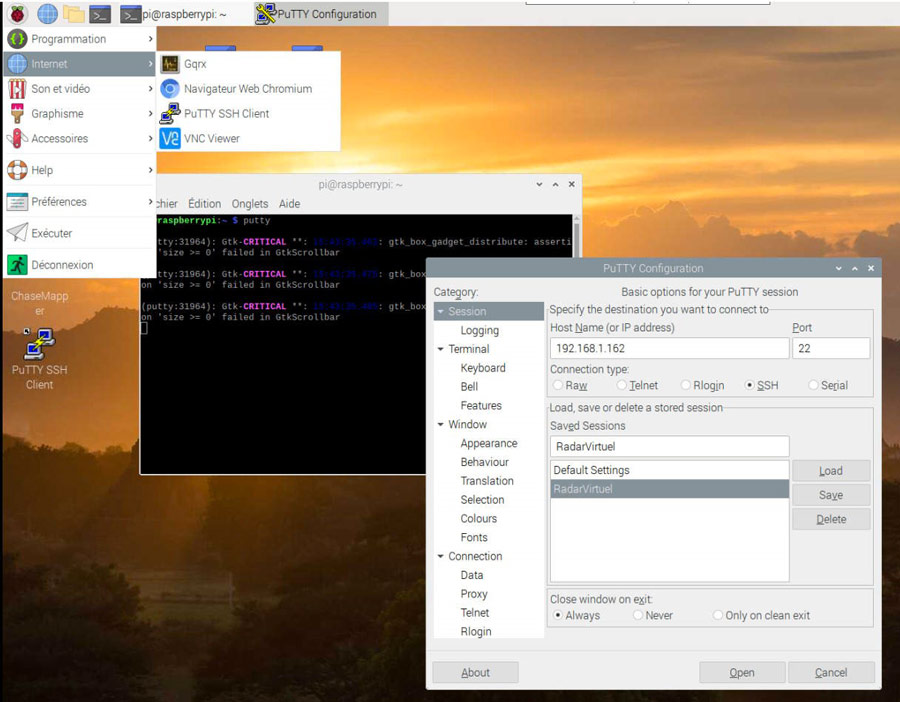Select Default Settings in saved sessions list
The image size is (900, 702).
(669, 470)
